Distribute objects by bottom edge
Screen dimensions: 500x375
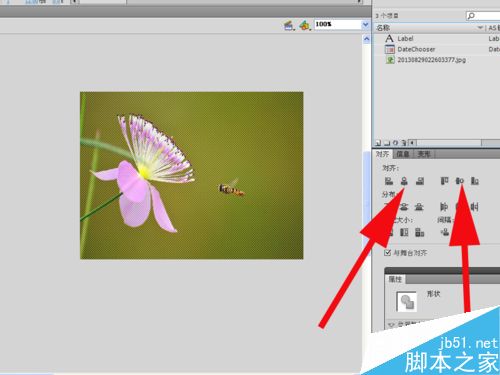419,207
